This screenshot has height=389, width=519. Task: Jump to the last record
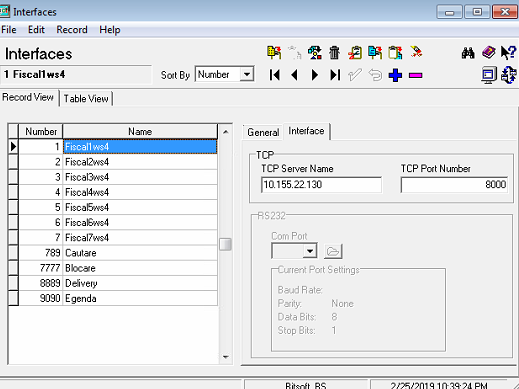335,75
